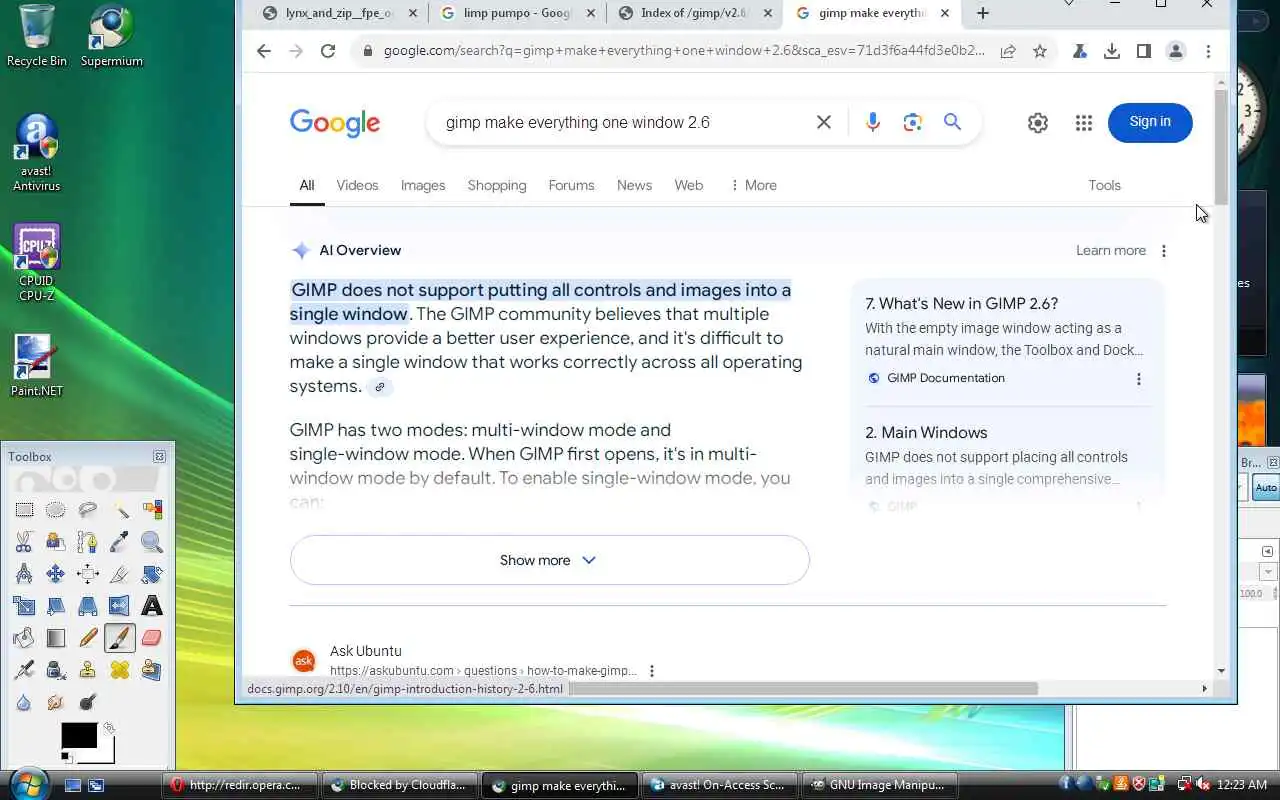Activate the Paths tool
Viewport: 1280px width, 800px height.
point(88,542)
